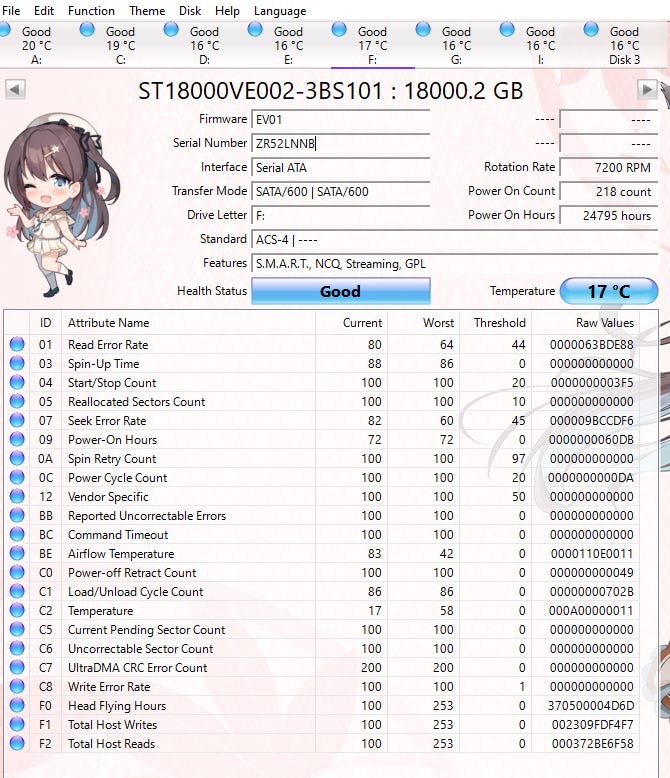670x778 pixels.
Task: Click status icon for Current Pending Sector Count
Action: point(17,629)
